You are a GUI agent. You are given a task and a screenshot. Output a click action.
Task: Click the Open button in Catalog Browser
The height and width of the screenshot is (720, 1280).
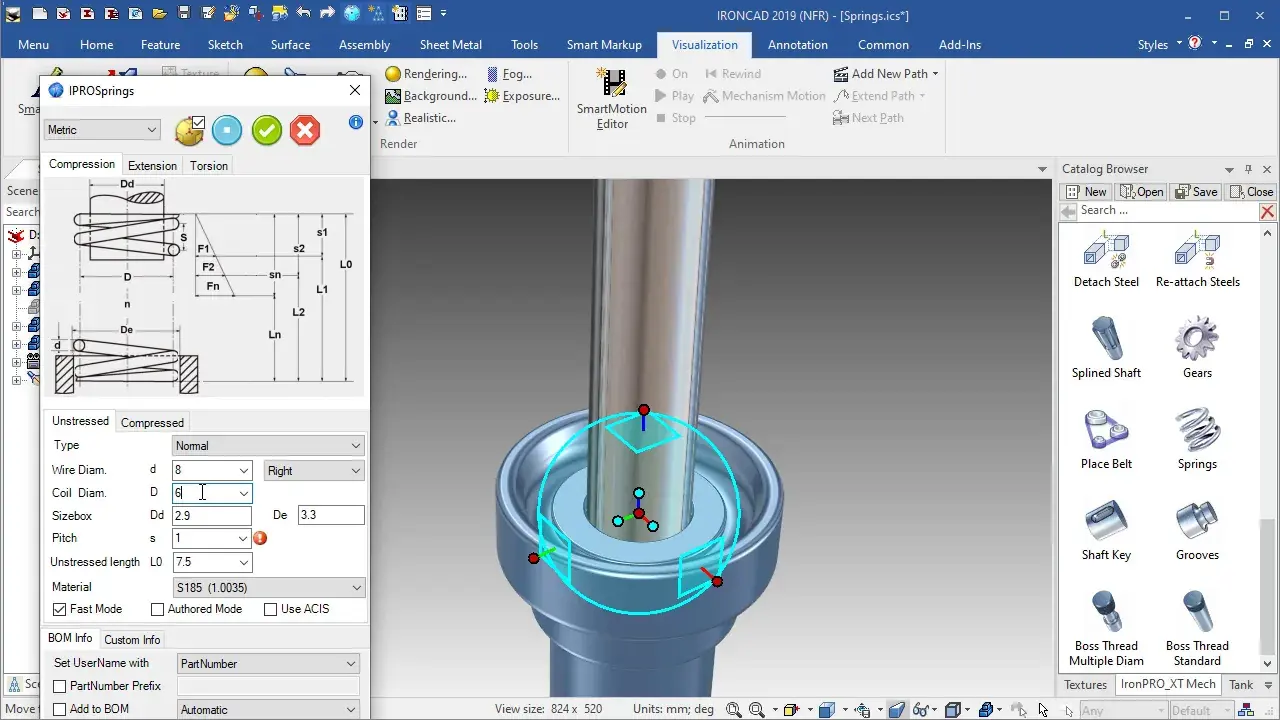tap(1142, 192)
